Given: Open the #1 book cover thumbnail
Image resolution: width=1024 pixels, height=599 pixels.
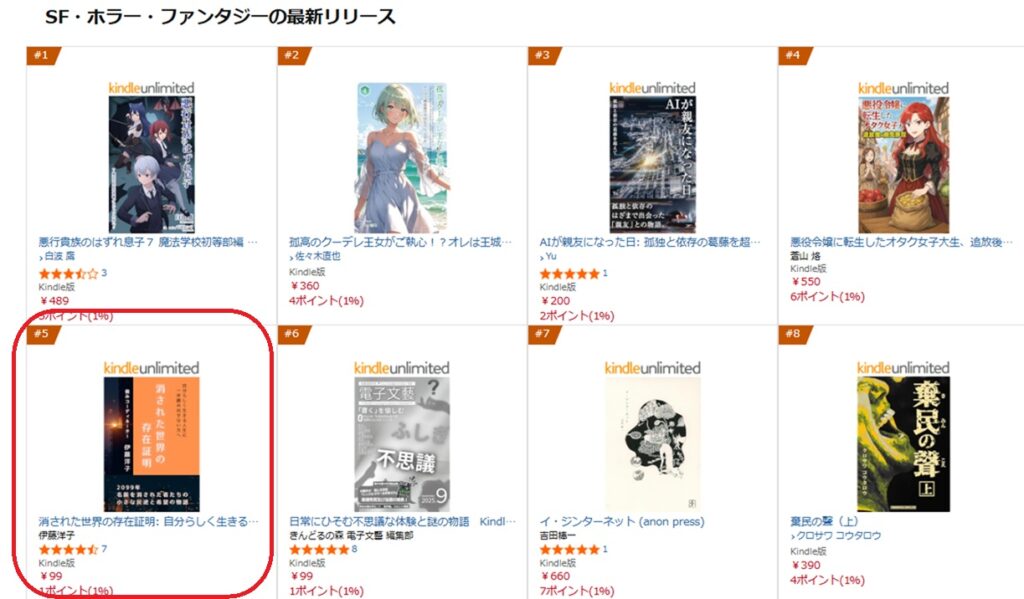Looking at the screenshot, I should click(x=152, y=164).
